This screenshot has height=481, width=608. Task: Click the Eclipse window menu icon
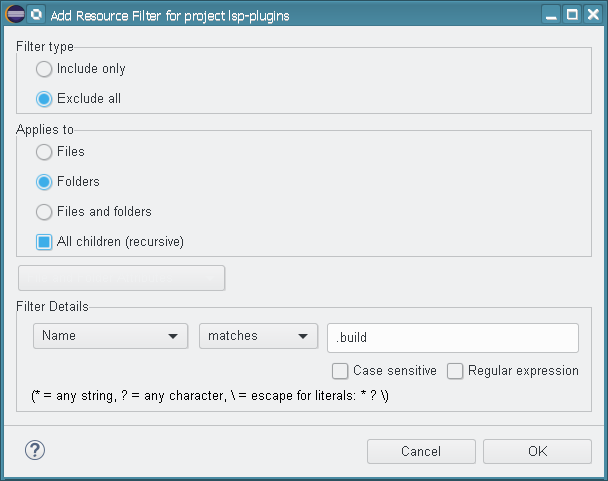point(15,15)
